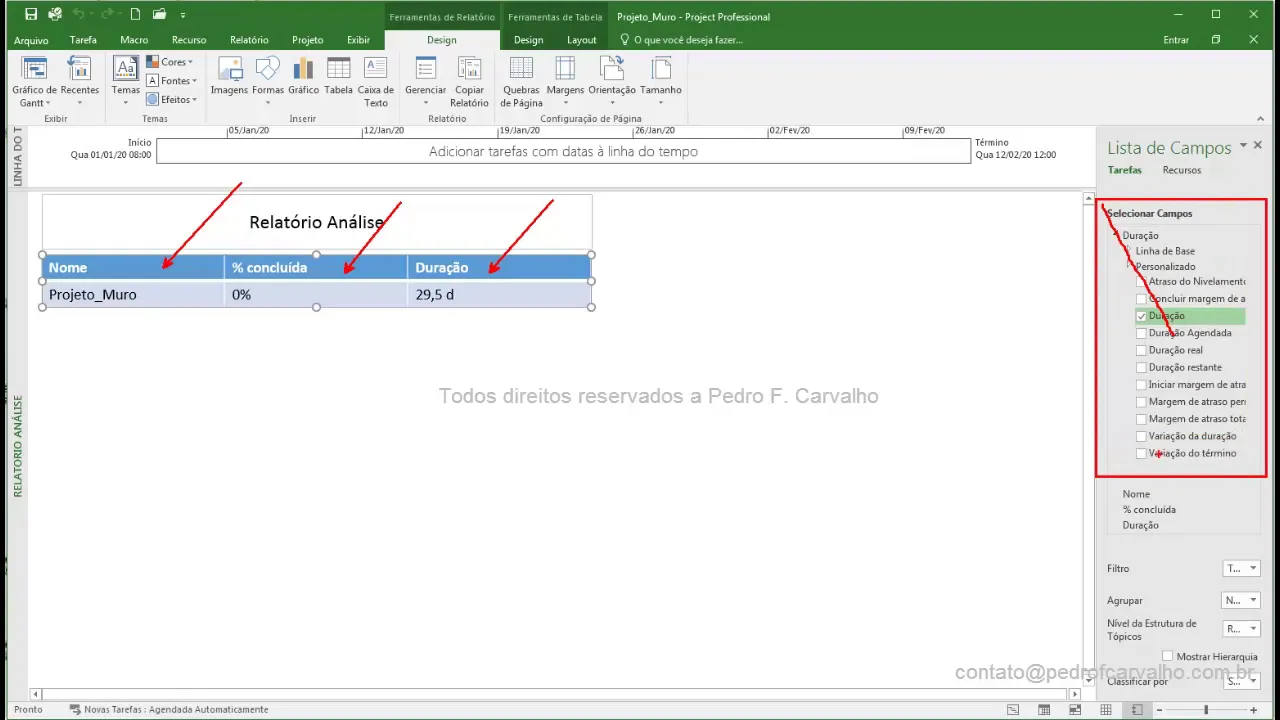The height and width of the screenshot is (720, 1280).
Task: Click Copiar Relatório
Action: [x=469, y=82]
